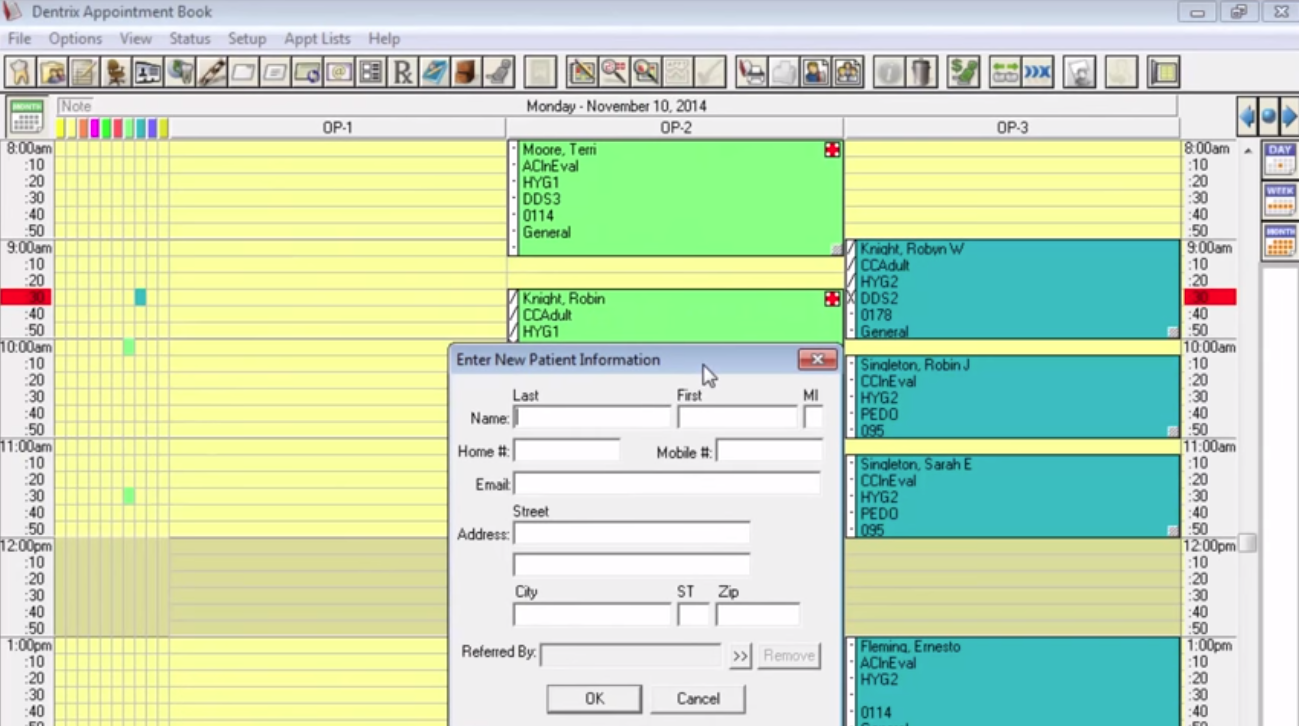Click the card with refresh arrows icon
This screenshot has width=1299, height=726.
pos(307,72)
